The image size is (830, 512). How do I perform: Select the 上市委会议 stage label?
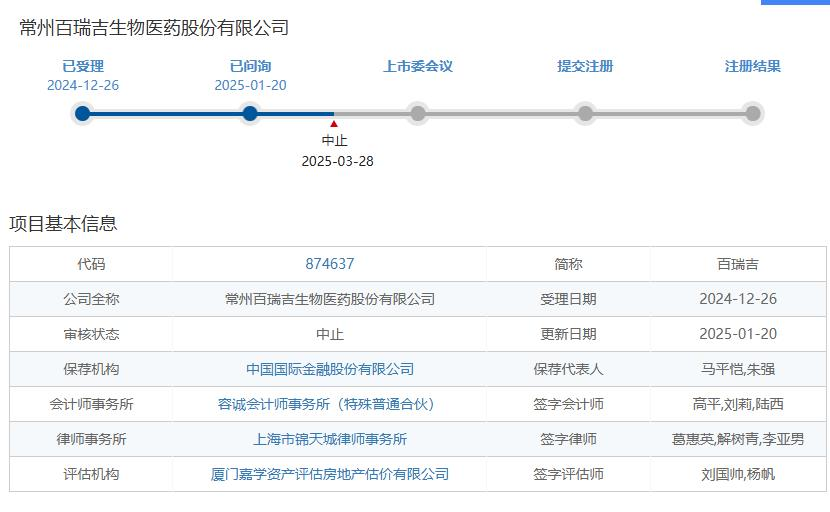click(418, 66)
